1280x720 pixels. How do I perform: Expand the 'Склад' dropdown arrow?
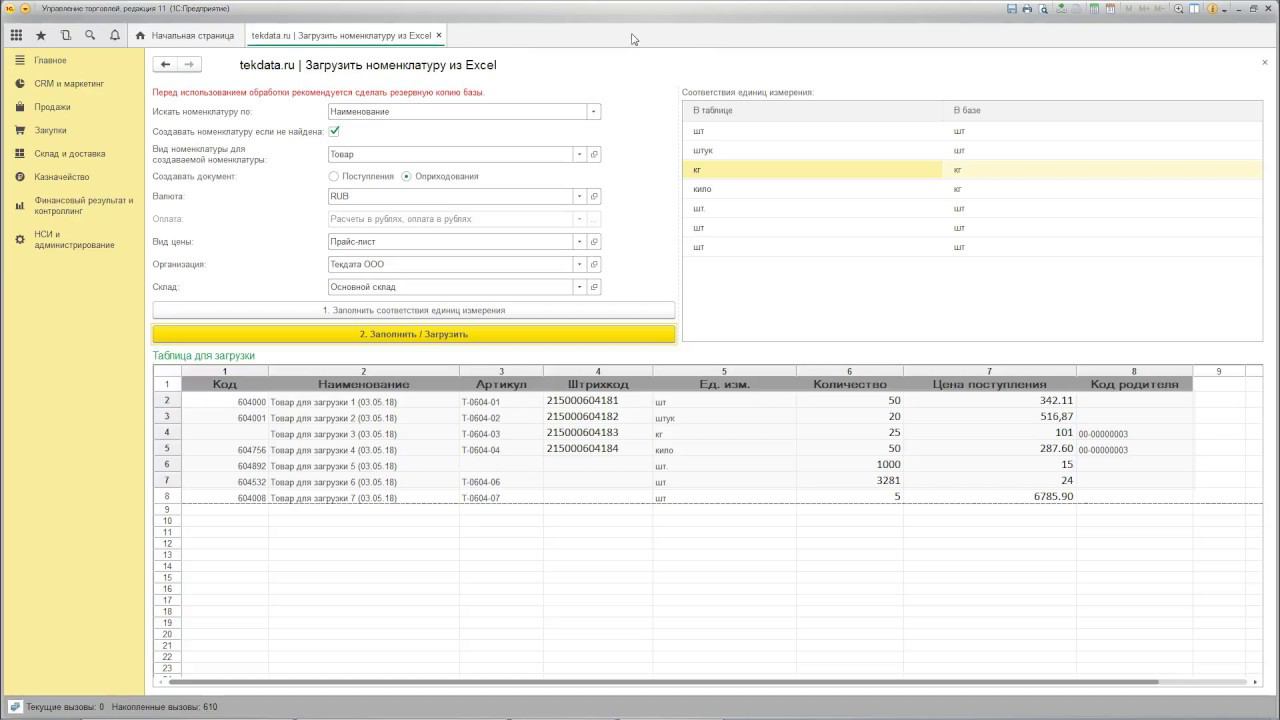pyautogui.click(x=578, y=287)
